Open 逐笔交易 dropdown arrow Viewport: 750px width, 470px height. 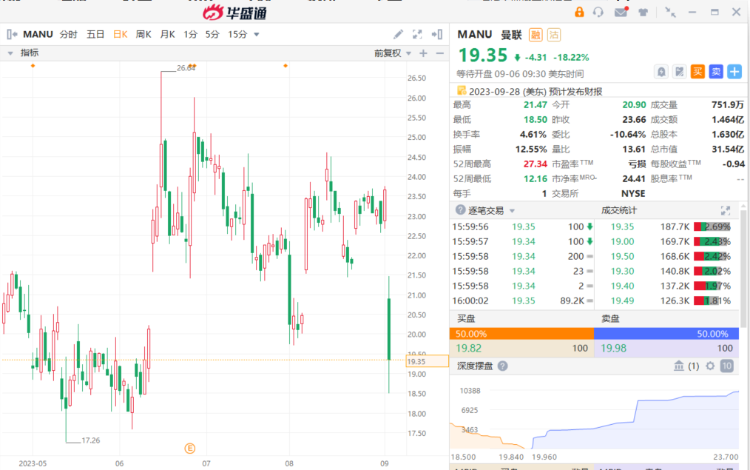[512, 211]
